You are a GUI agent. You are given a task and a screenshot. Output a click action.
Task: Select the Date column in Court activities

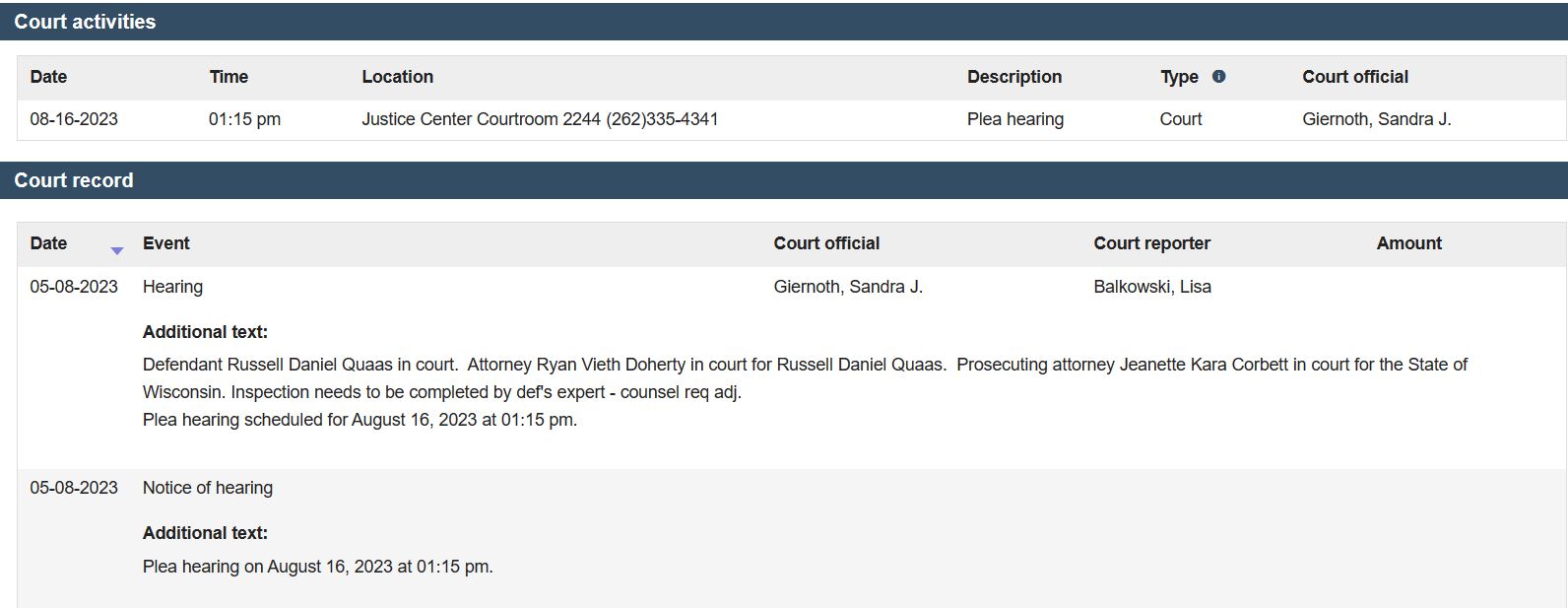(x=48, y=77)
